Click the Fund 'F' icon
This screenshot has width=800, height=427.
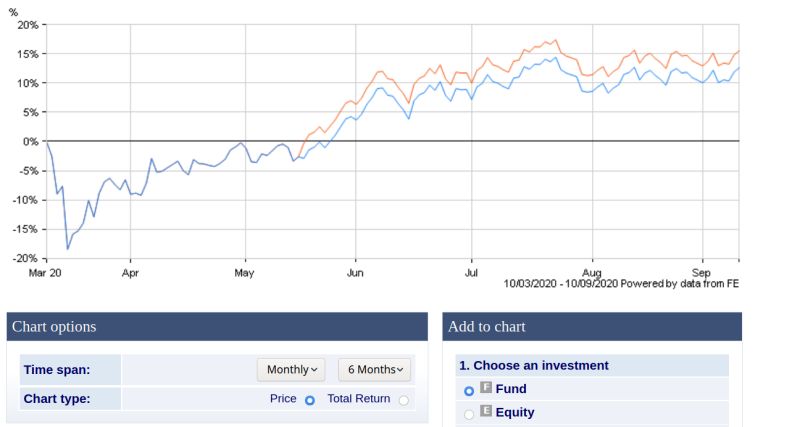pyautogui.click(x=486, y=388)
